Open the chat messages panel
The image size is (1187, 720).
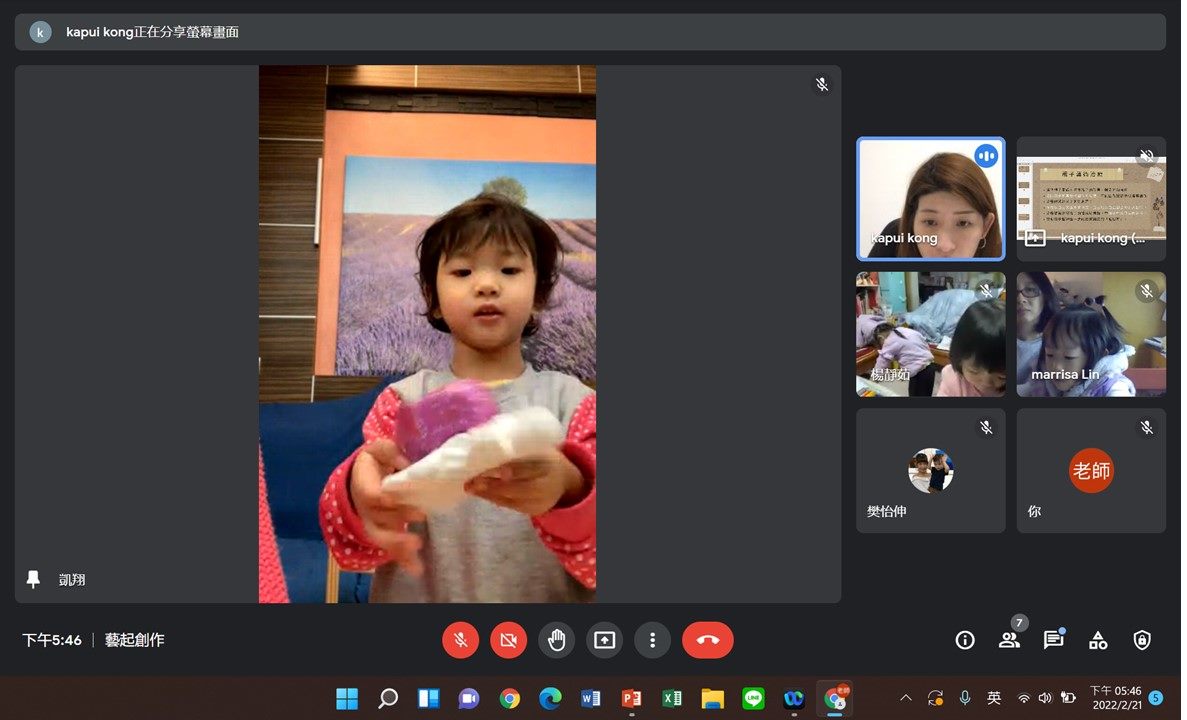point(1053,640)
